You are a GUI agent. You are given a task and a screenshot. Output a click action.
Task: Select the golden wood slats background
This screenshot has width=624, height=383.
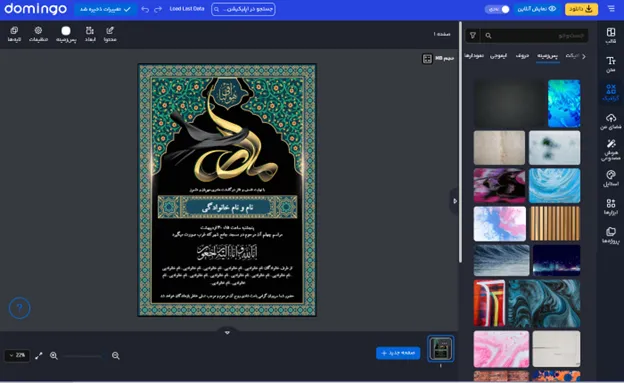555,224
